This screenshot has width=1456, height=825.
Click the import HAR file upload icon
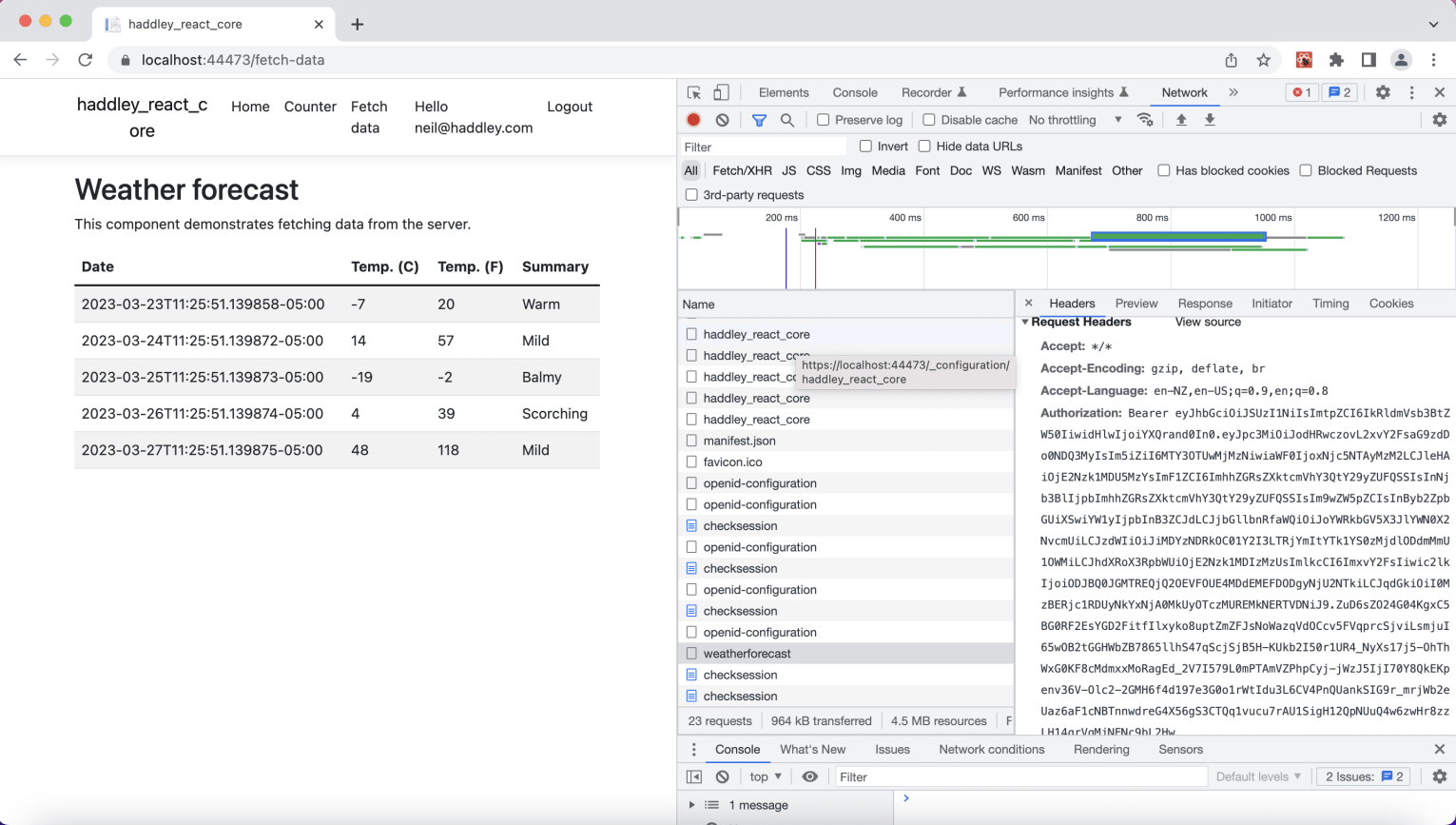pos(1181,120)
